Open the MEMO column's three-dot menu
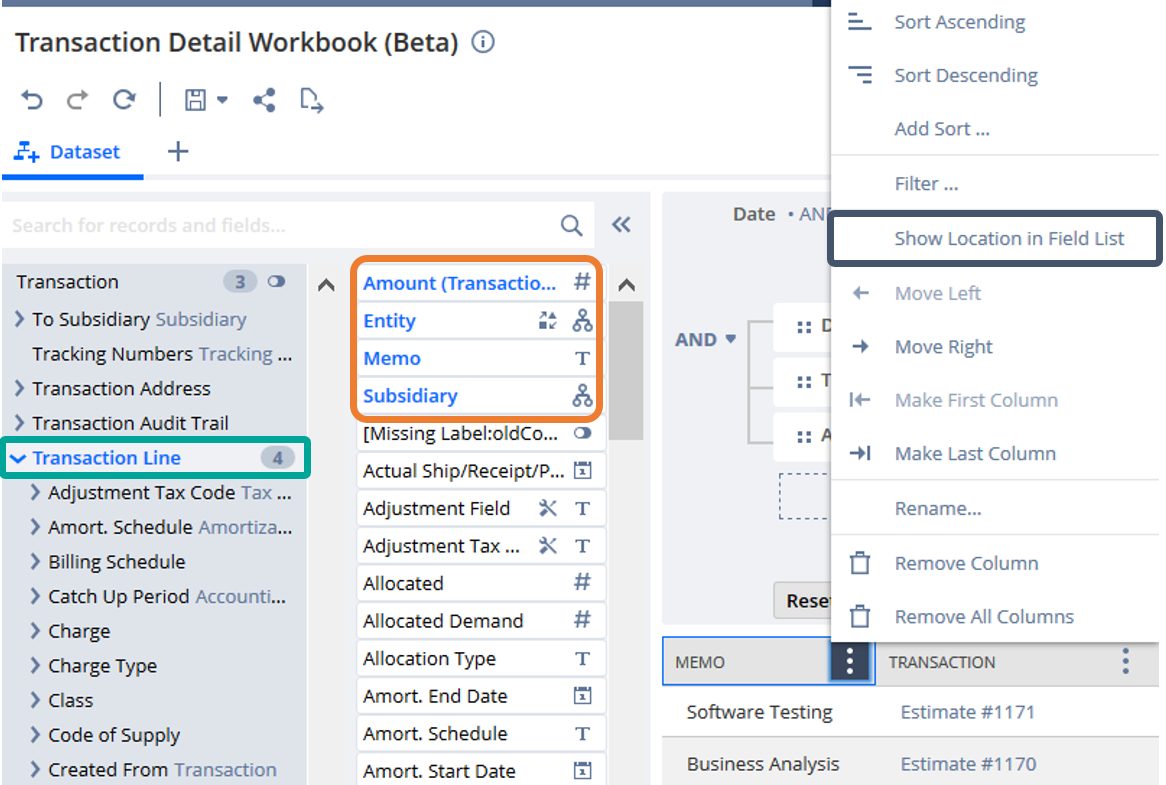This screenshot has height=785, width=1166. [849, 662]
